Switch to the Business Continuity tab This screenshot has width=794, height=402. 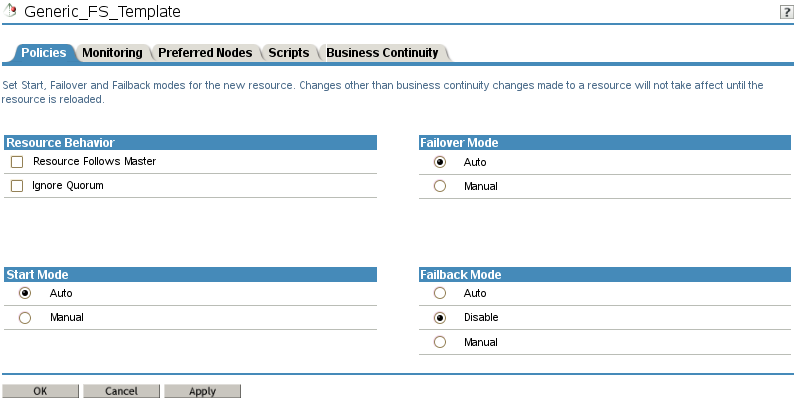382,53
